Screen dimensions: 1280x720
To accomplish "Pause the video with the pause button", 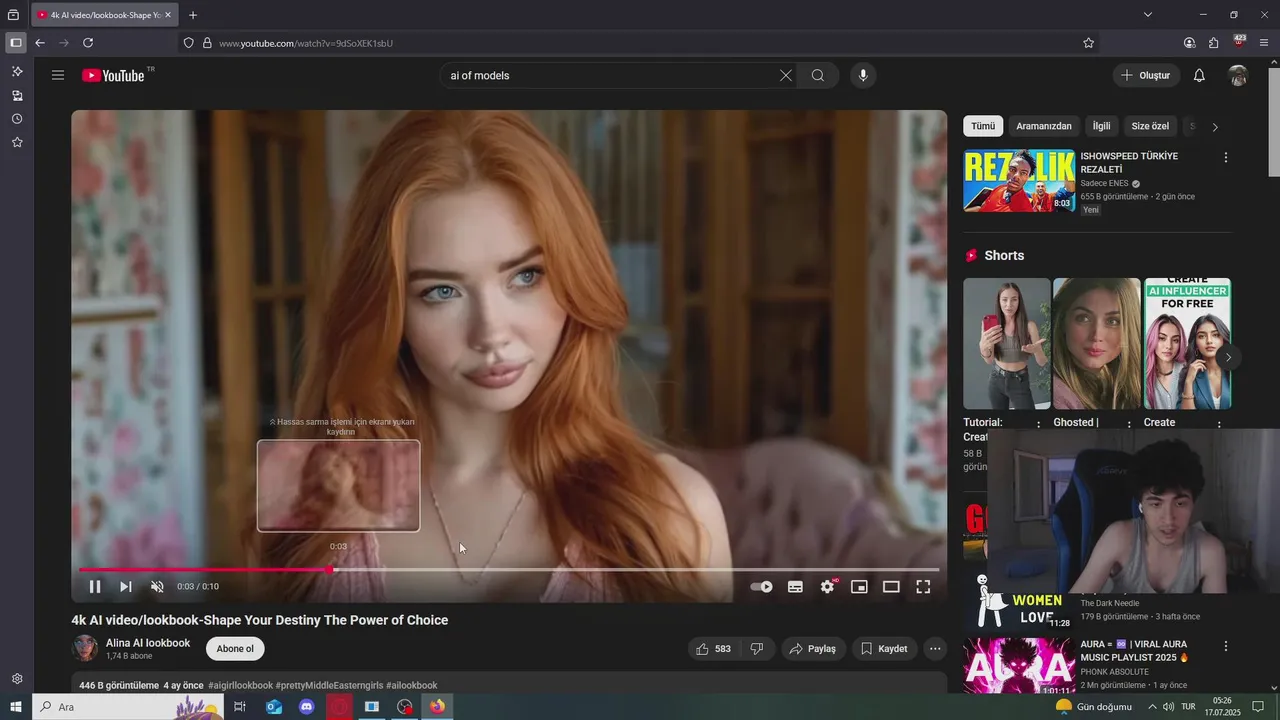I will pos(95,587).
